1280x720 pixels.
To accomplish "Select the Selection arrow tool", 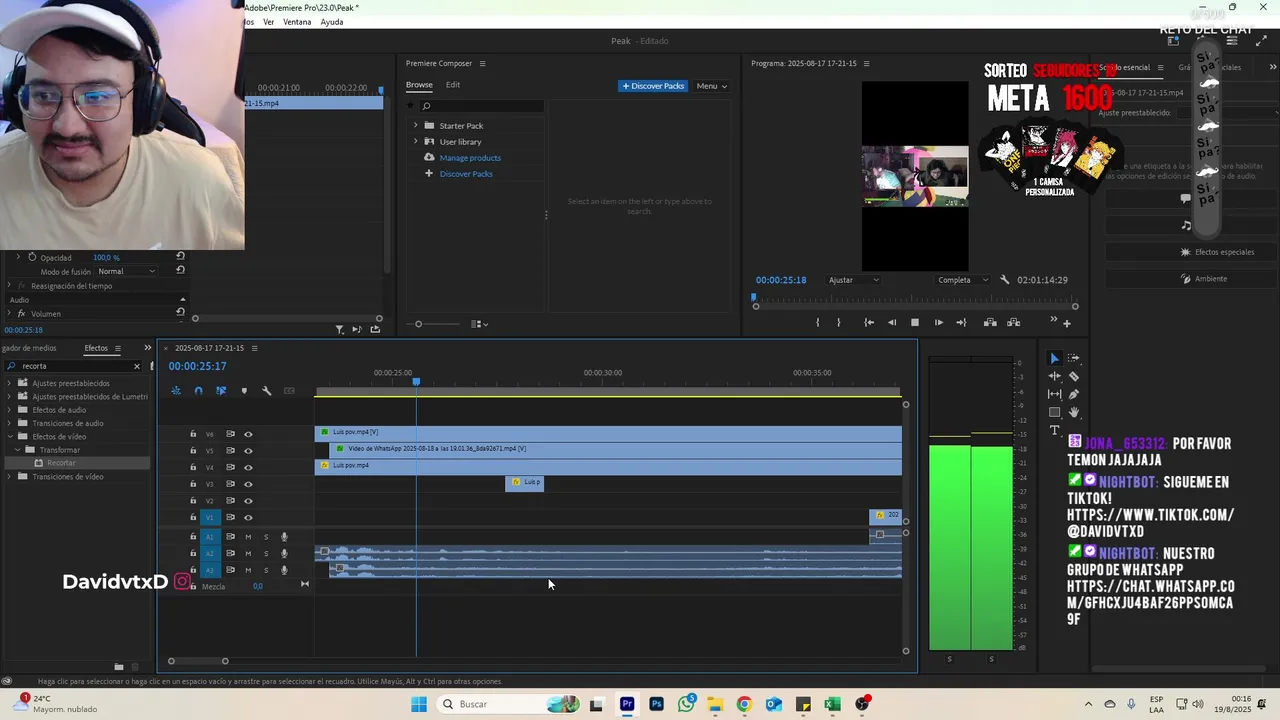I will click(1054, 358).
